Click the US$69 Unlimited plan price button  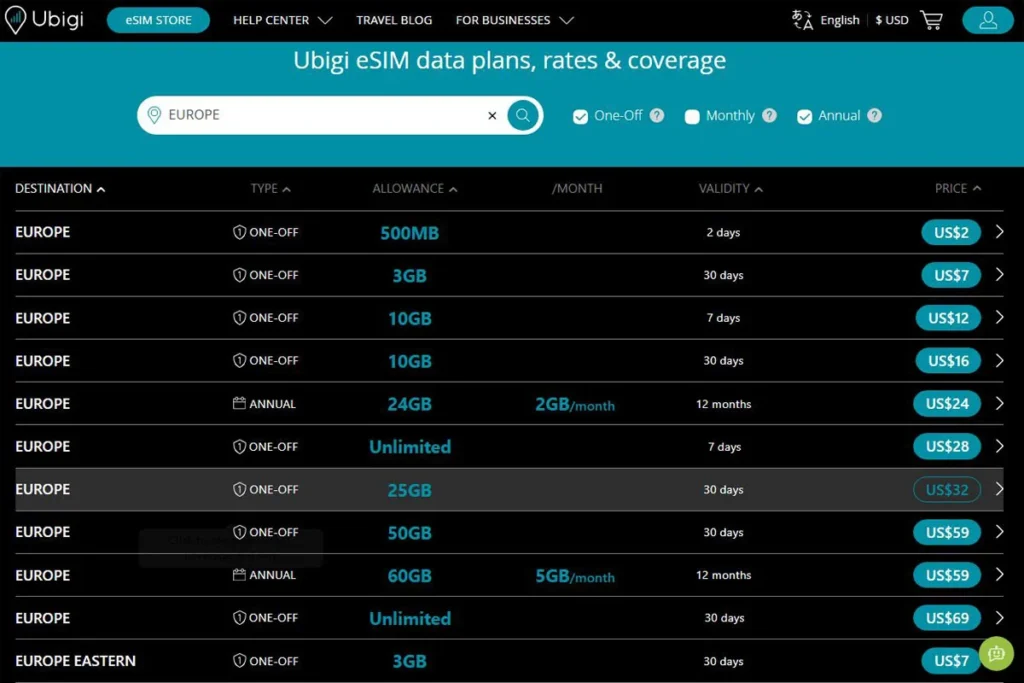pos(947,618)
